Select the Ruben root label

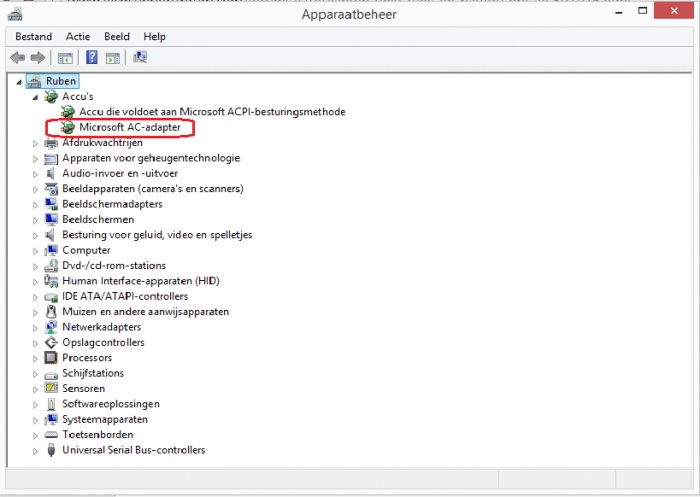(x=61, y=81)
